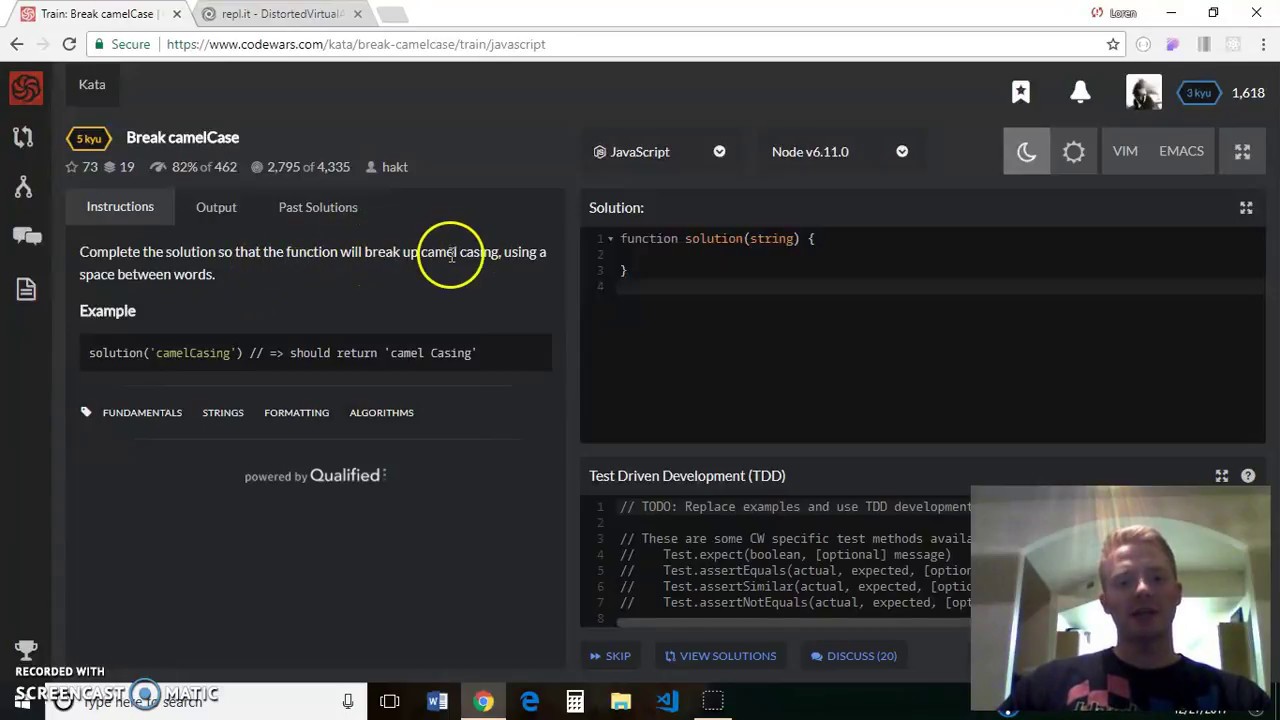Switch to the Instructions tab
This screenshot has width=1280, height=720.
(x=120, y=207)
